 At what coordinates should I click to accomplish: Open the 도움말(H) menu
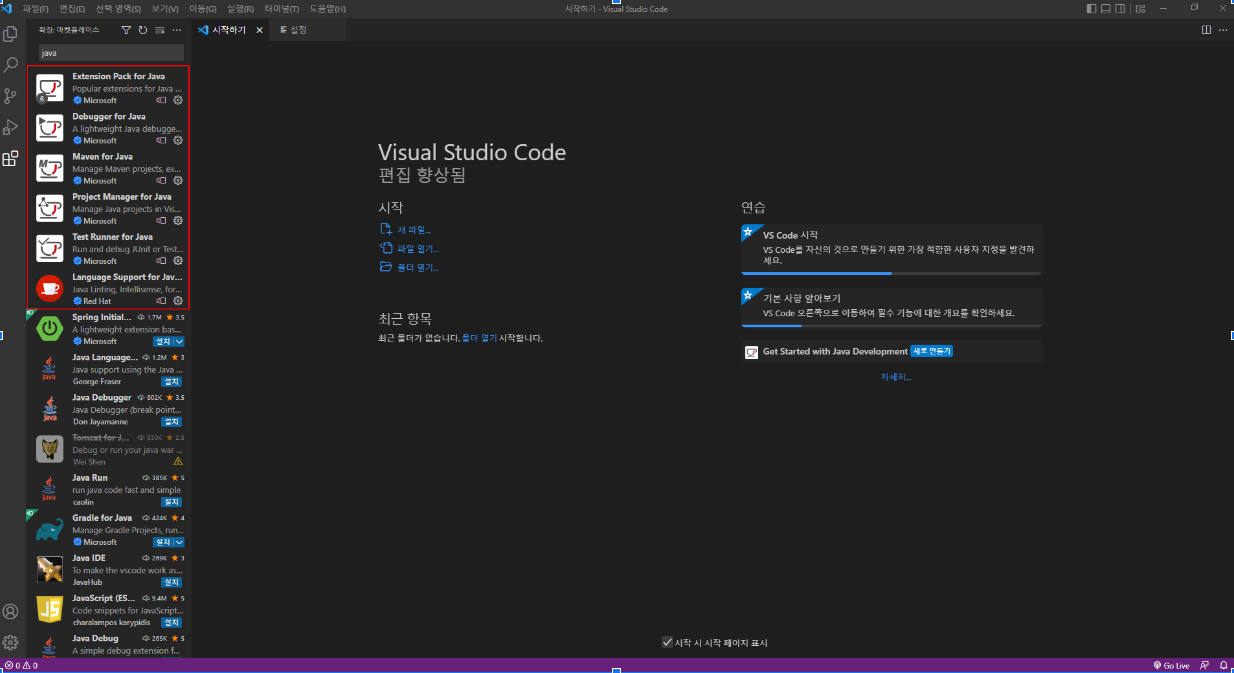328,9
